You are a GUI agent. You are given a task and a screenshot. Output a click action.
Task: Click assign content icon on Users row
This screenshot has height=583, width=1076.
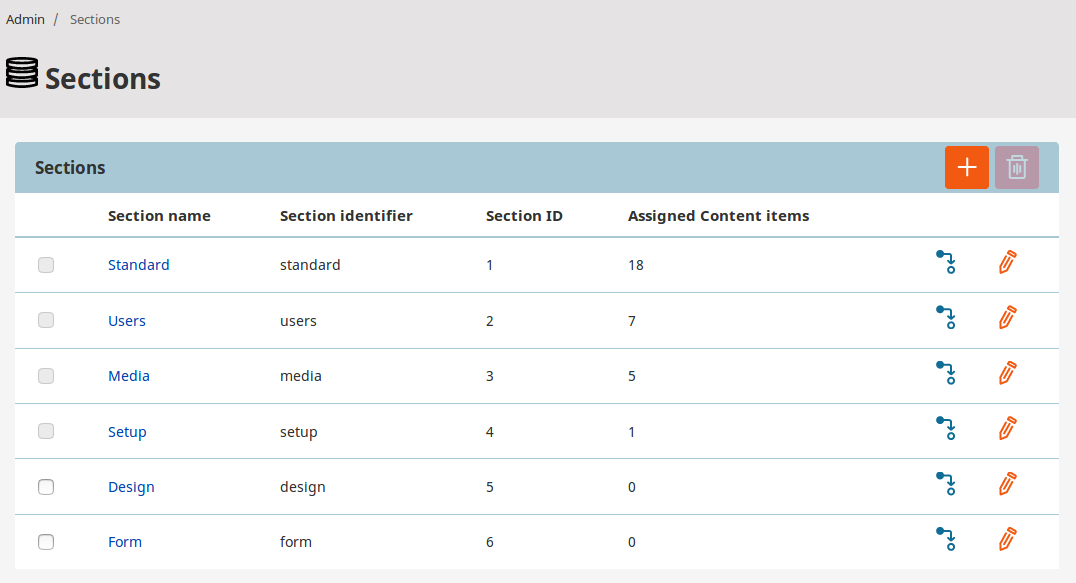(946, 317)
